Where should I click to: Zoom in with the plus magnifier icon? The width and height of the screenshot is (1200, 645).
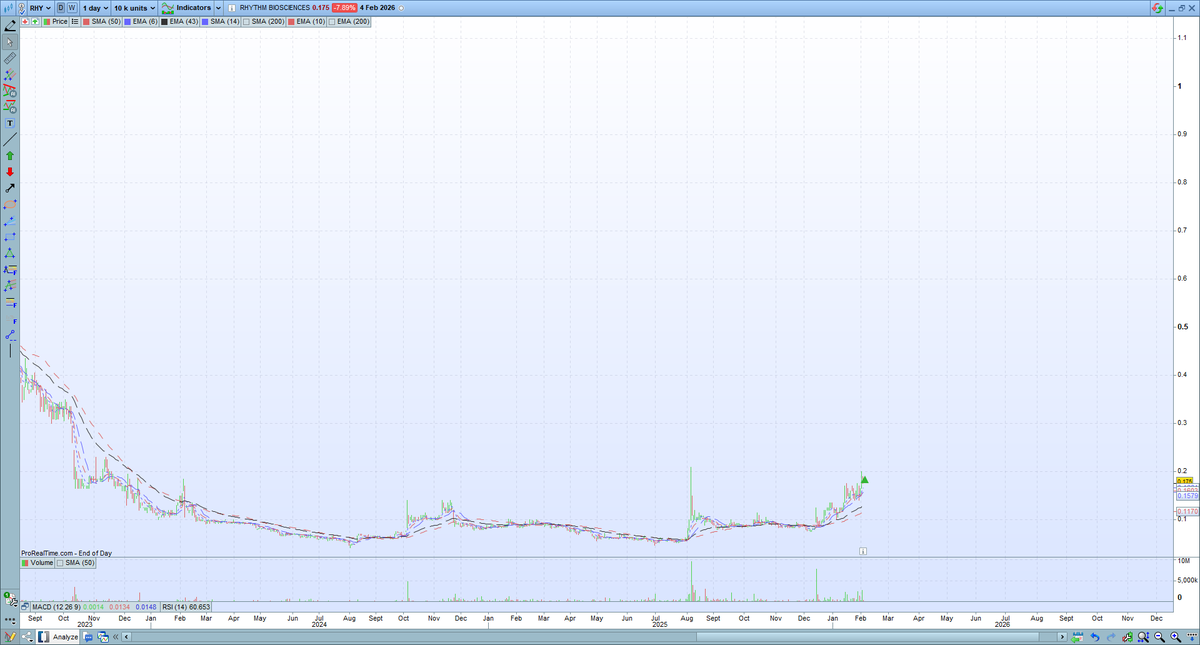click(x=1175, y=637)
